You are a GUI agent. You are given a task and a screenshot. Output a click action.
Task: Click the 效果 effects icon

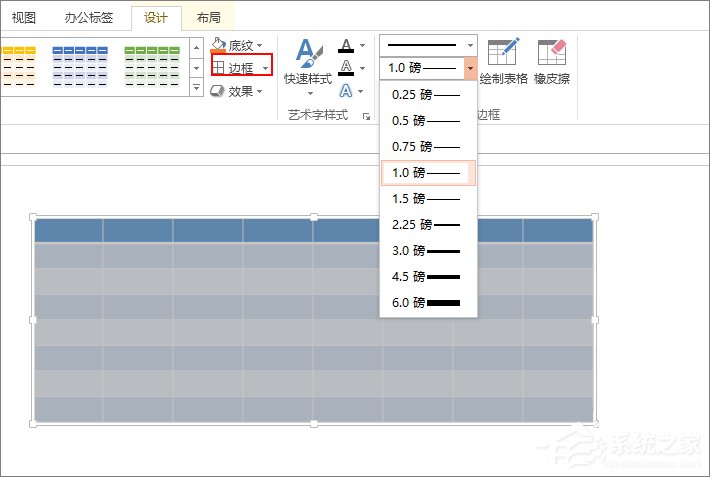tap(217, 91)
